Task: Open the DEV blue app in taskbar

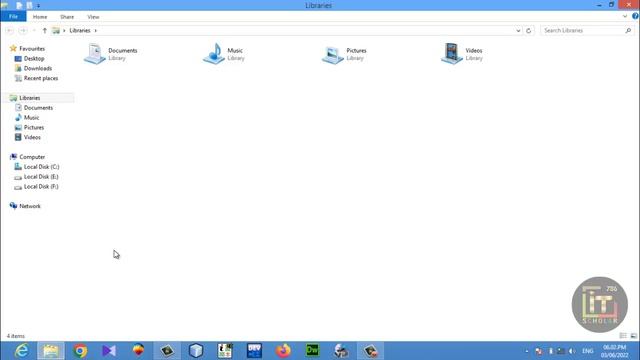Action: [x=254, y=351]
